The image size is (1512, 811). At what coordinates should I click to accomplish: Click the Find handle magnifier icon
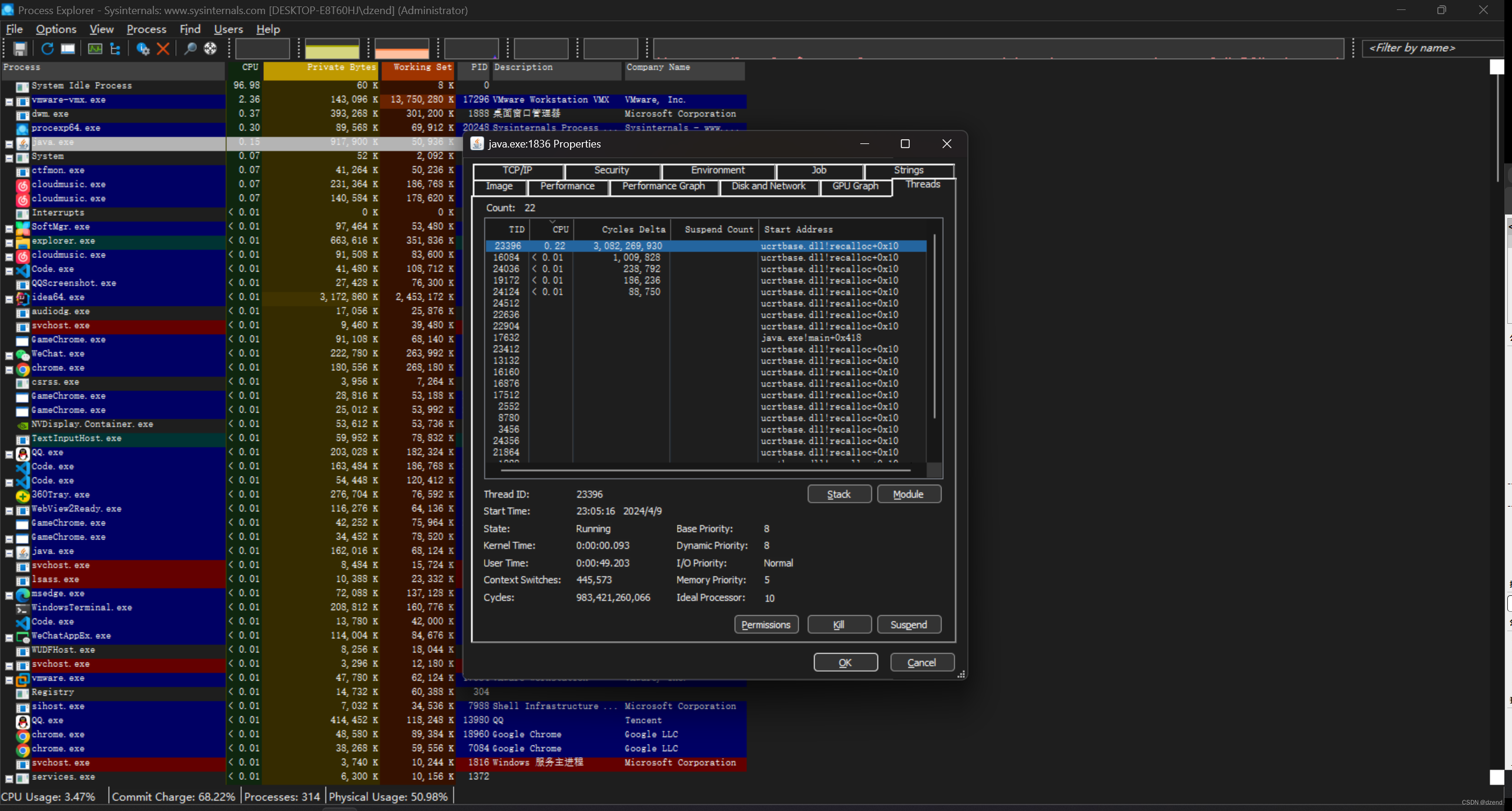pyautogui.click(x=190, y=49)
